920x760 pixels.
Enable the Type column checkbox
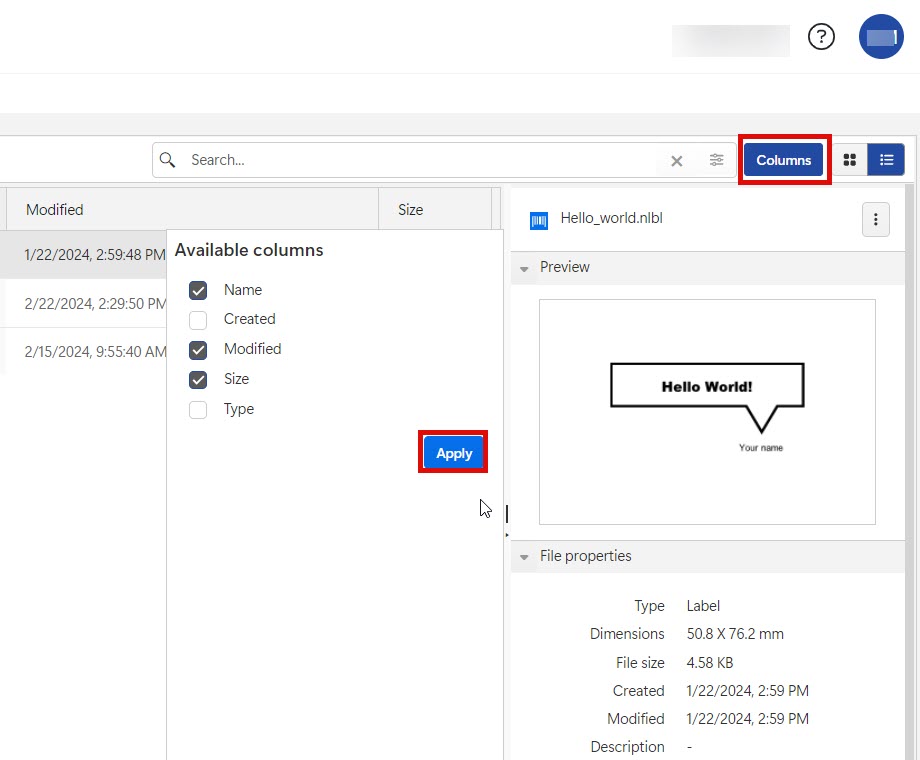pyautogui.click(x=198, y=410)
